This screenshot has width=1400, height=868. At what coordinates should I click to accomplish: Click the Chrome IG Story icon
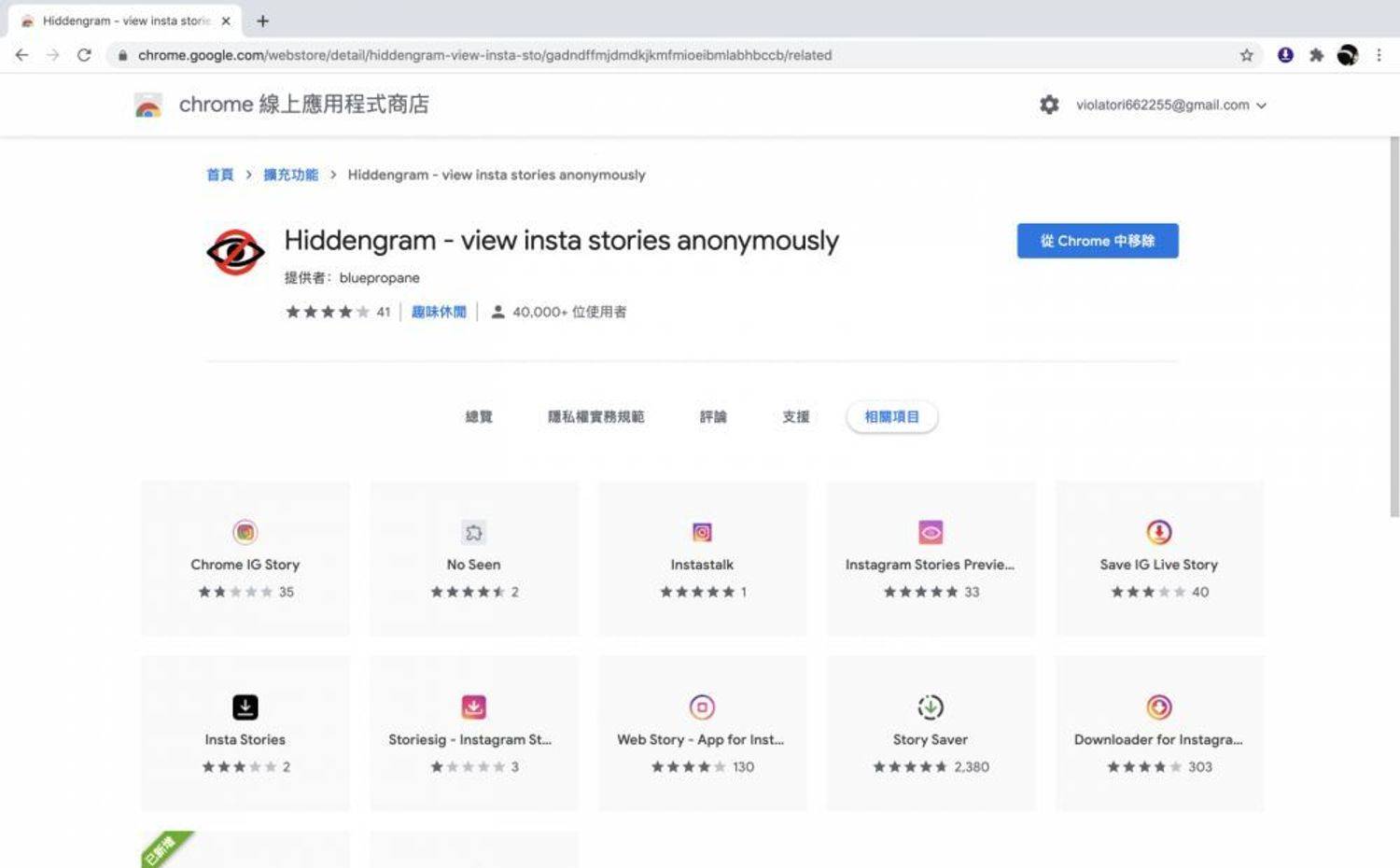tap(245, 532)
